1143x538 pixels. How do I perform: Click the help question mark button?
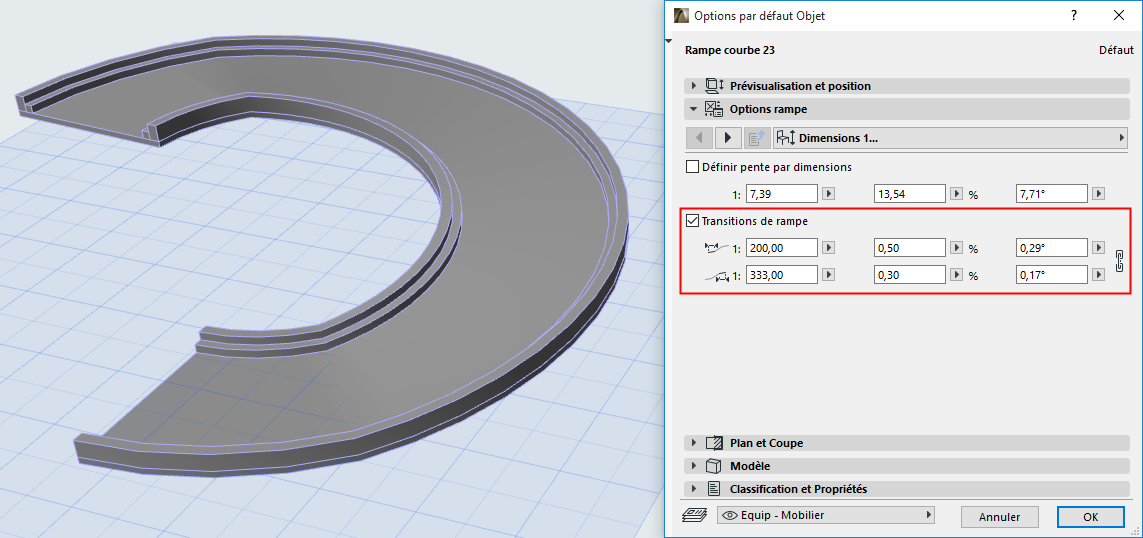coord(1074,15)
